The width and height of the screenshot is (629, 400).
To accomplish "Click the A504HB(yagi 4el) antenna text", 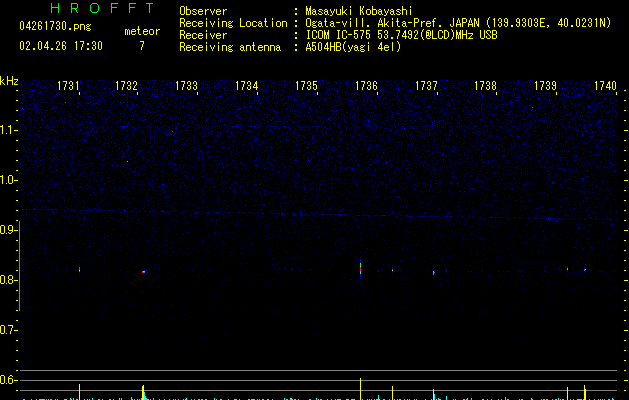I will [x=353, y=47].
